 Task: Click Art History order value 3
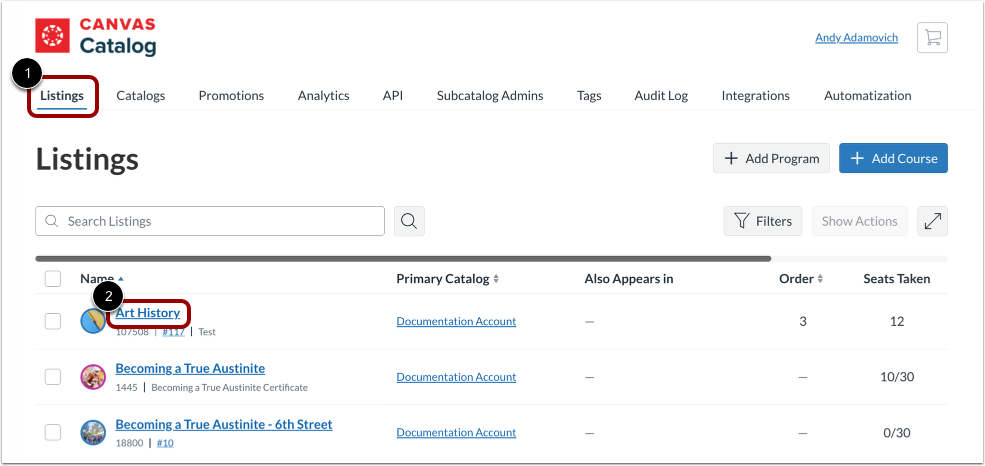[x=803, y=322]
